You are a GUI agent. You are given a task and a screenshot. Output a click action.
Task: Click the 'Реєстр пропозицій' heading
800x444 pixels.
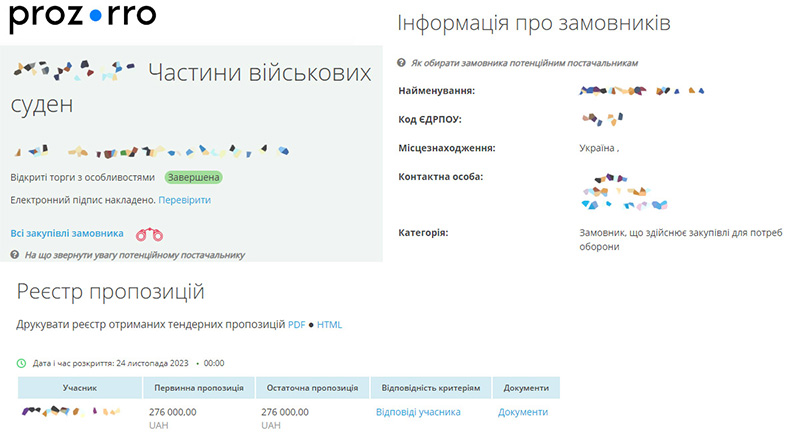point(110,292)
